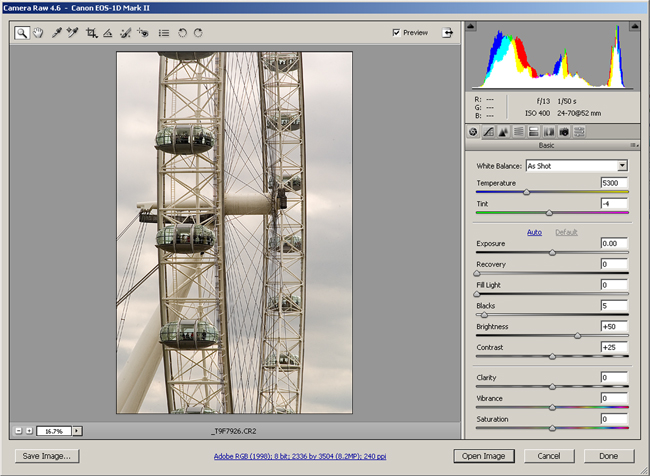Open the HSL / Grayscale tab
Screen dimensions: 650x476
click(x=519, y=132)
